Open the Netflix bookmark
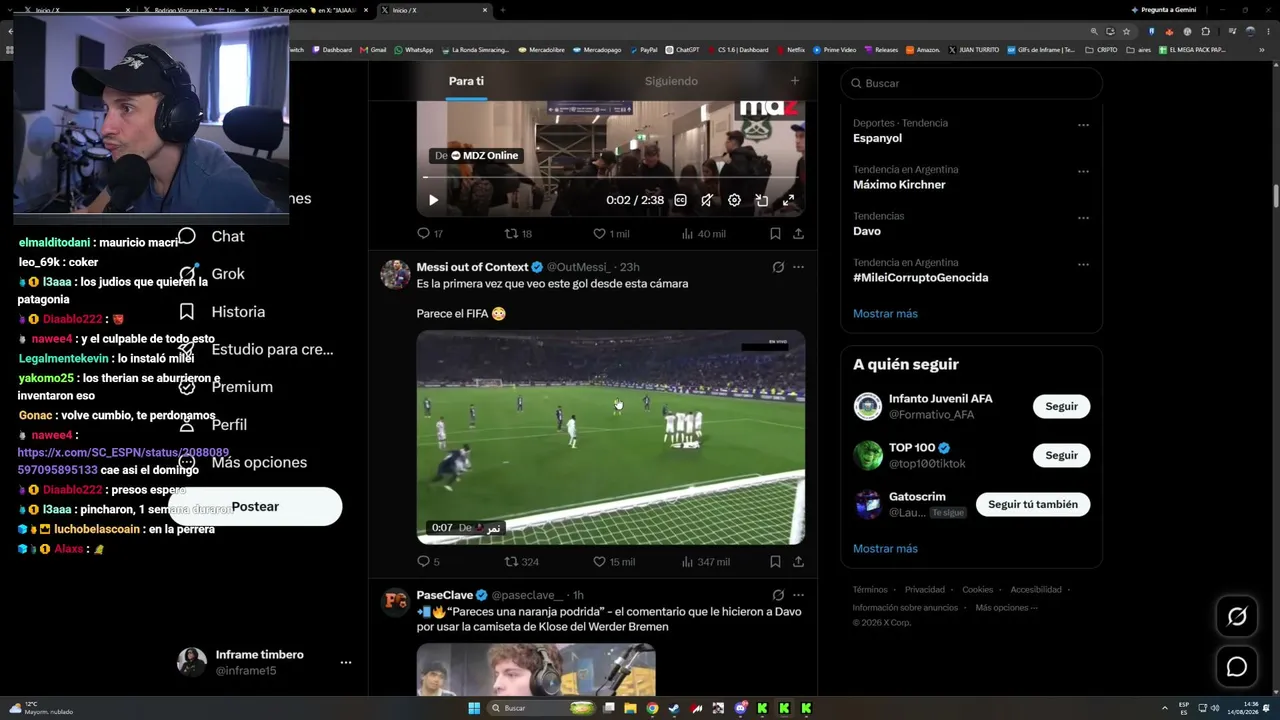1280x720 pixels. point(790,50)
